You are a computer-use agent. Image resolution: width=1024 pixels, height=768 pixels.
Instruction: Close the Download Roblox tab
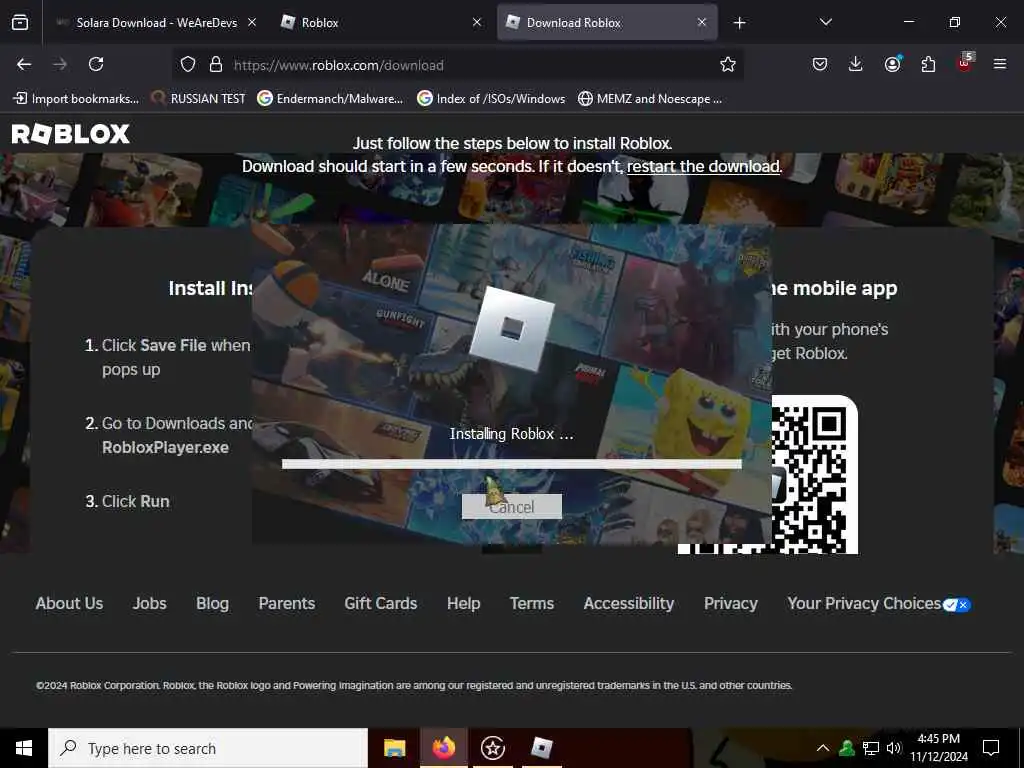pyautogui.click(x=702, y=22)
